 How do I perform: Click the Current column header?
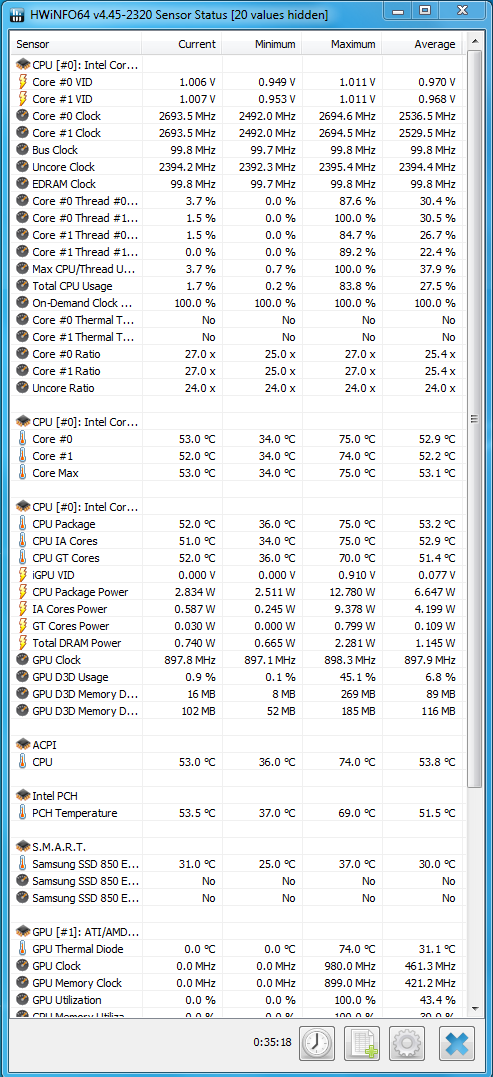pos(181,44)
